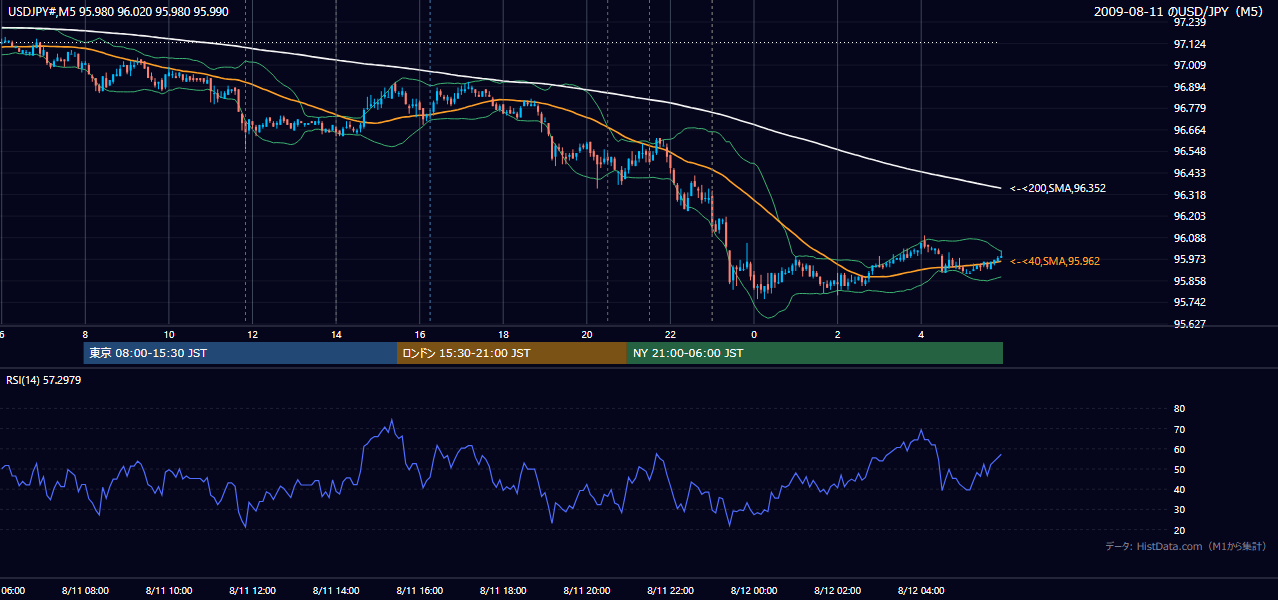Click price level 96.203 on the axis
Viewport: 1278px width, 600px height.
pos(1189,216)
